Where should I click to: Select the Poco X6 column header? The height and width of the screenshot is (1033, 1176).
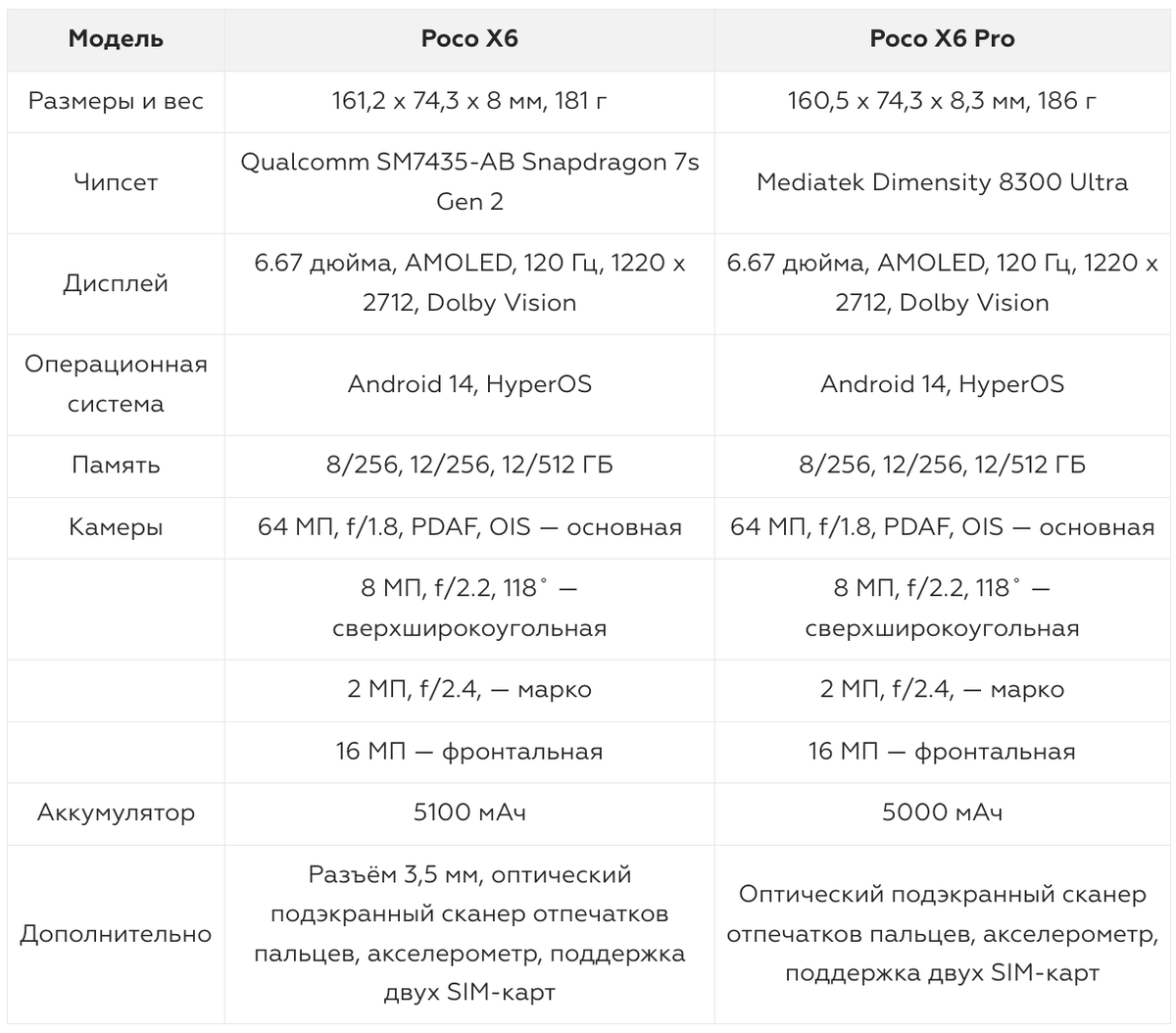tap(469, 39)
